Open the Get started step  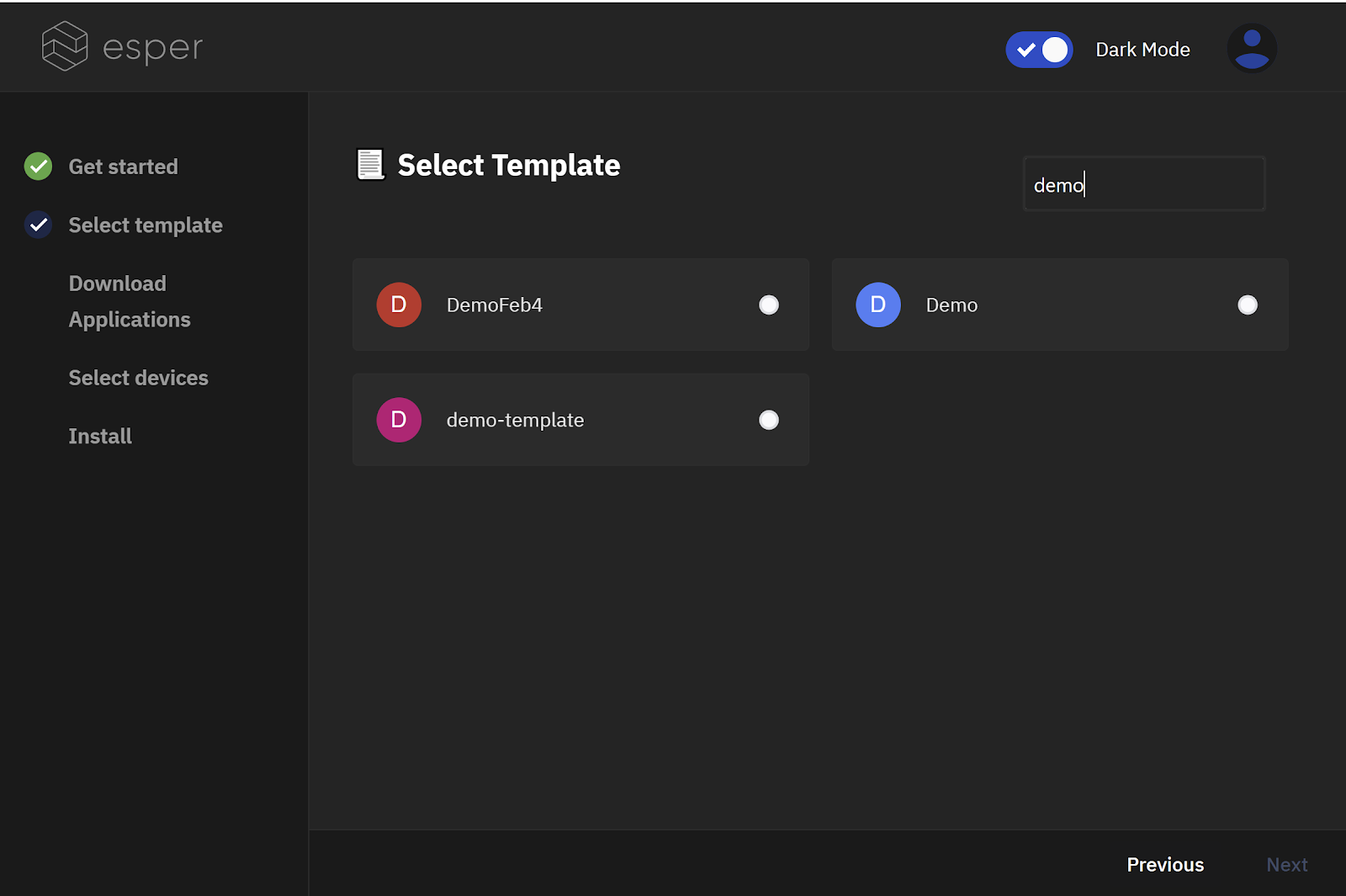click(x=123, y=166)
